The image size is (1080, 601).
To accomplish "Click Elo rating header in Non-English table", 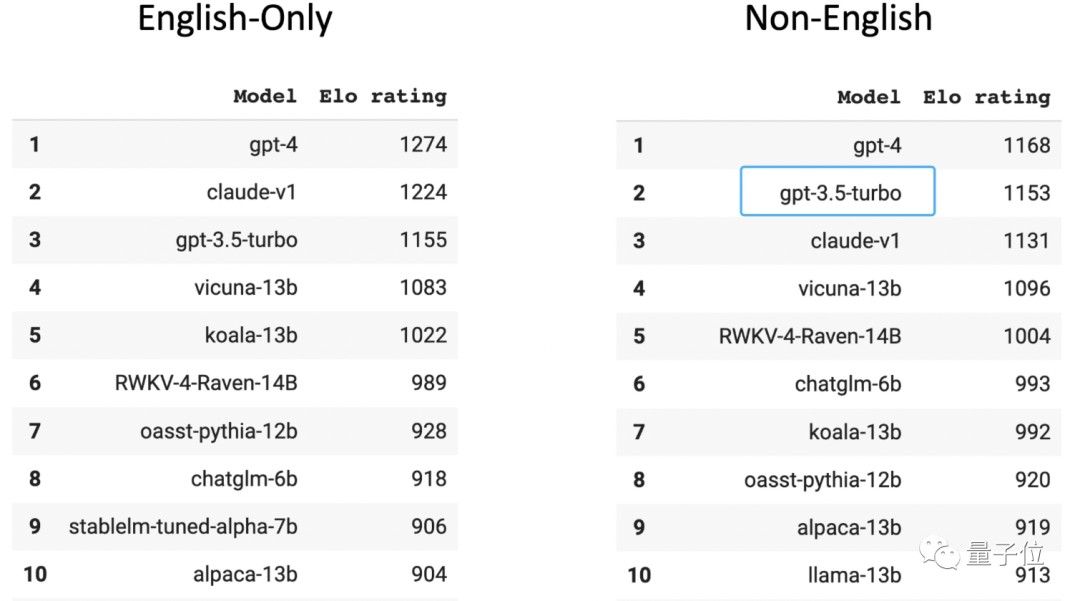I will [x=987, y=97].
